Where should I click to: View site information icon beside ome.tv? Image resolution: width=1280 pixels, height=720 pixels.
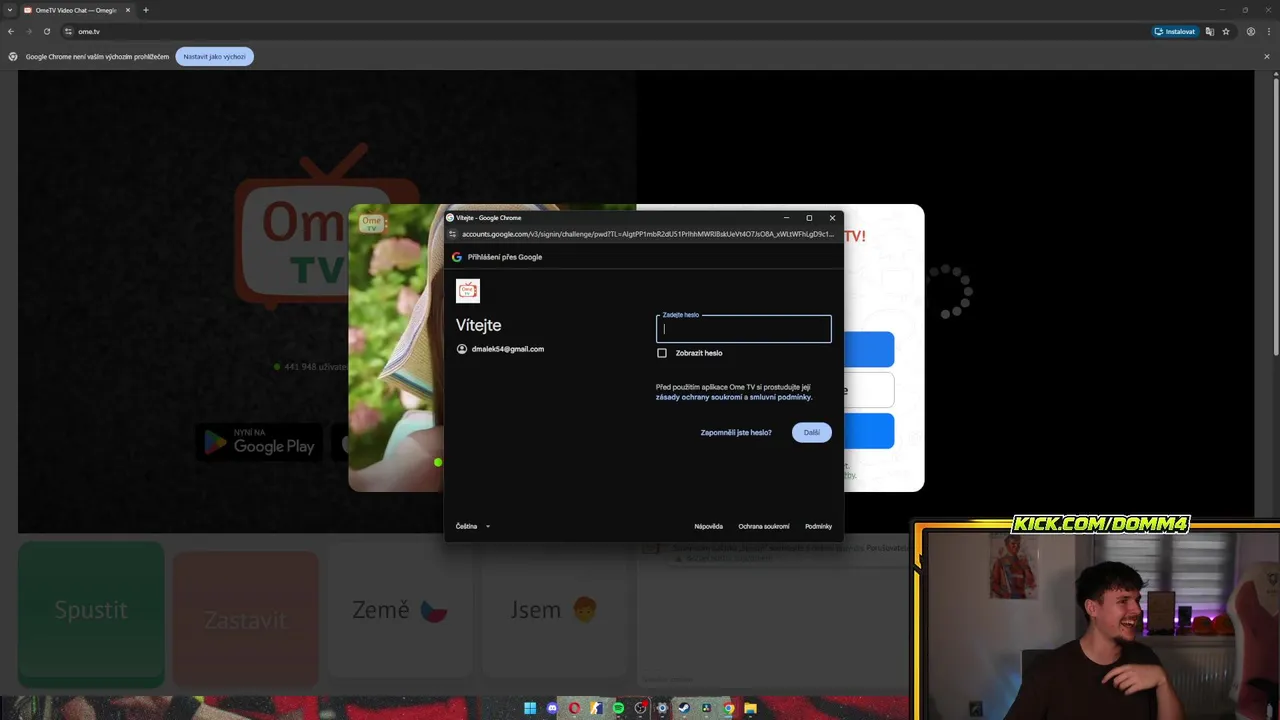(x=68, y=31)
